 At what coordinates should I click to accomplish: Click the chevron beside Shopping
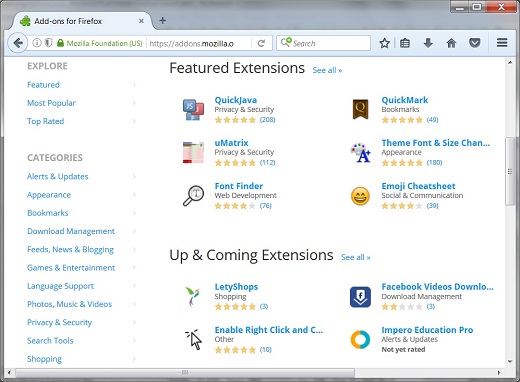click(x=134, y=359)
